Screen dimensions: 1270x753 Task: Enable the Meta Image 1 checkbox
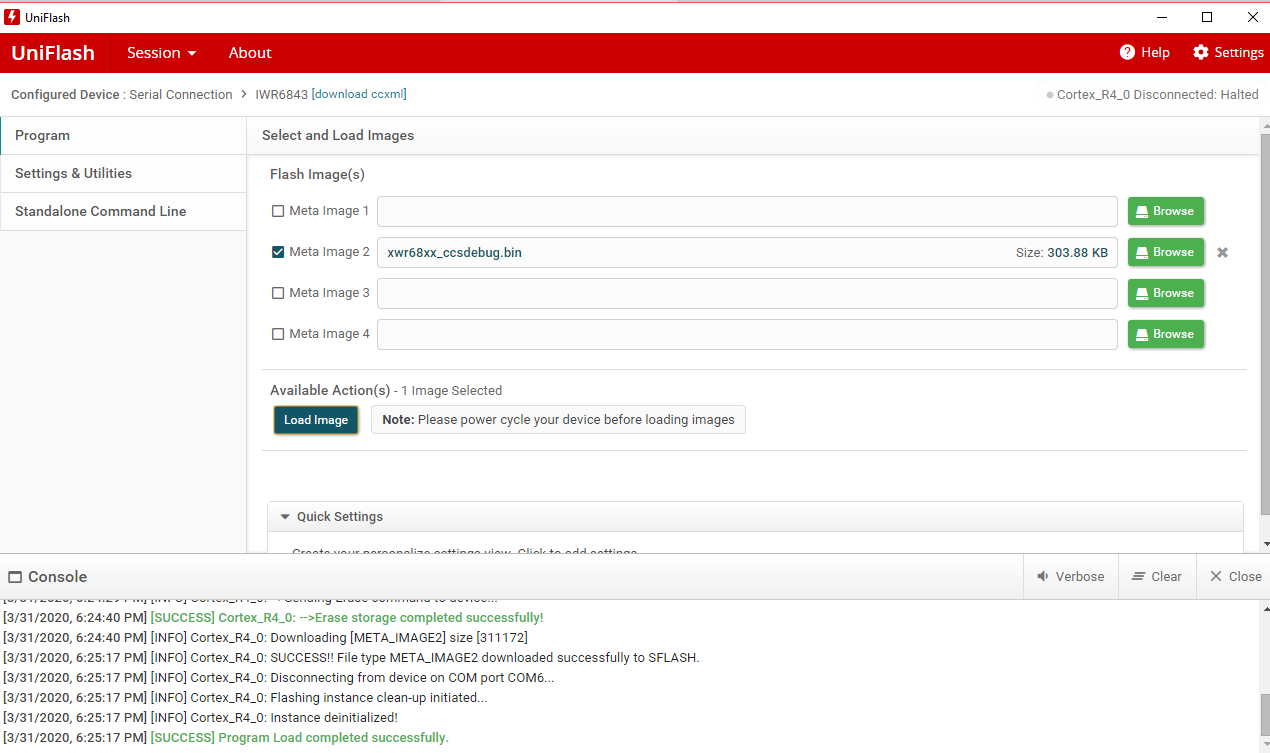click(x=278, y=211)
